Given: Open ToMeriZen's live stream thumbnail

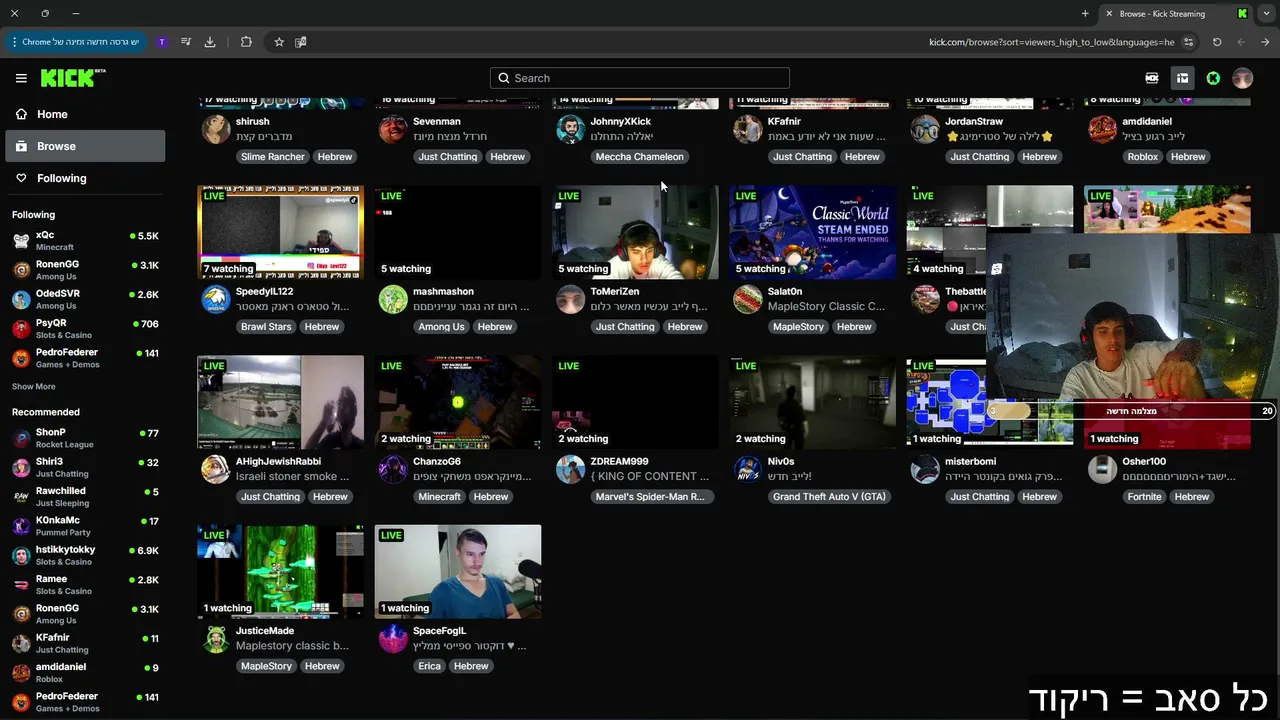Looking at the screenshot, I should pos(636,233).
